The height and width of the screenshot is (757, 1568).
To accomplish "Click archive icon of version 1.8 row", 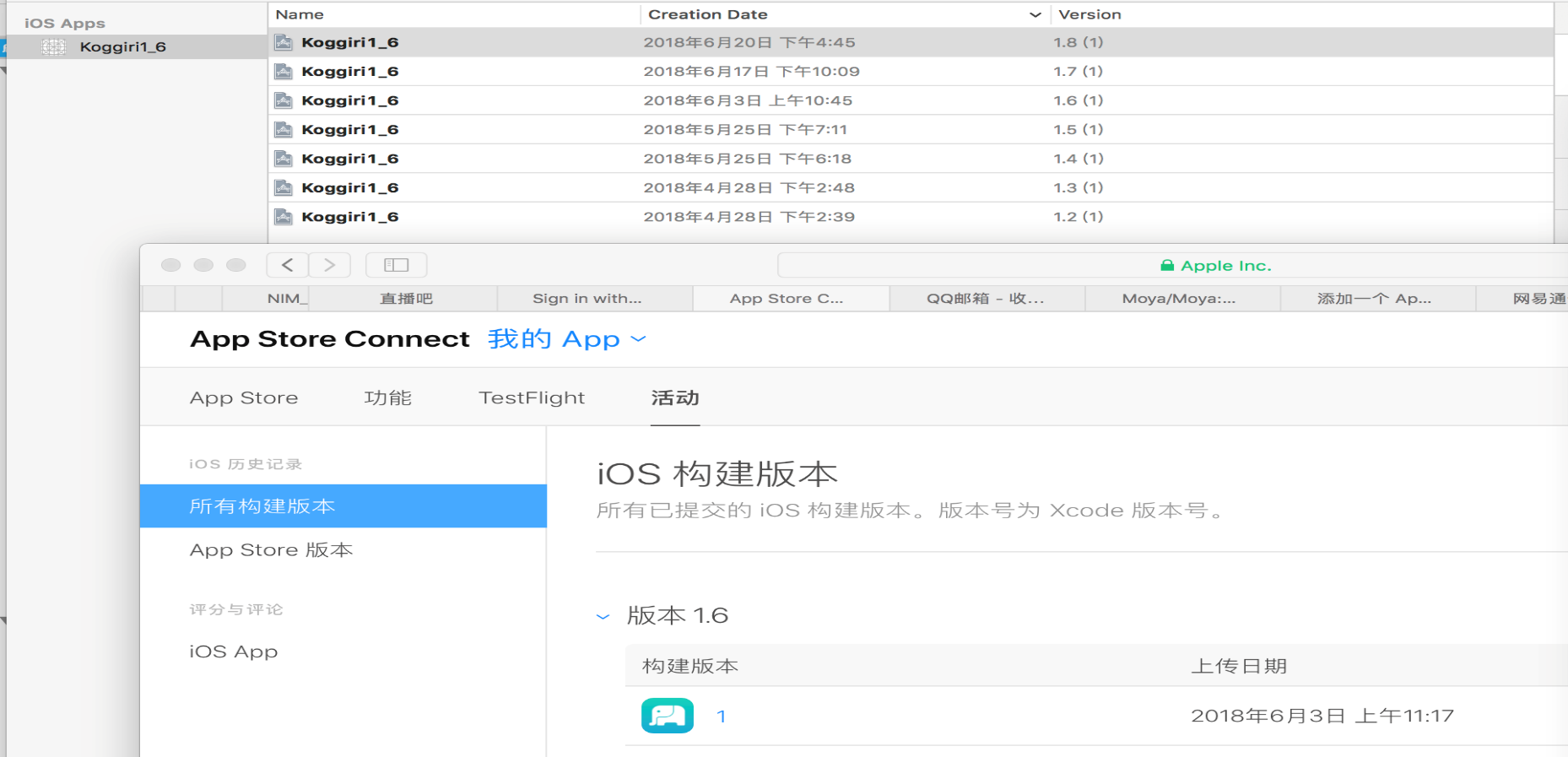I will pos(284,42).
